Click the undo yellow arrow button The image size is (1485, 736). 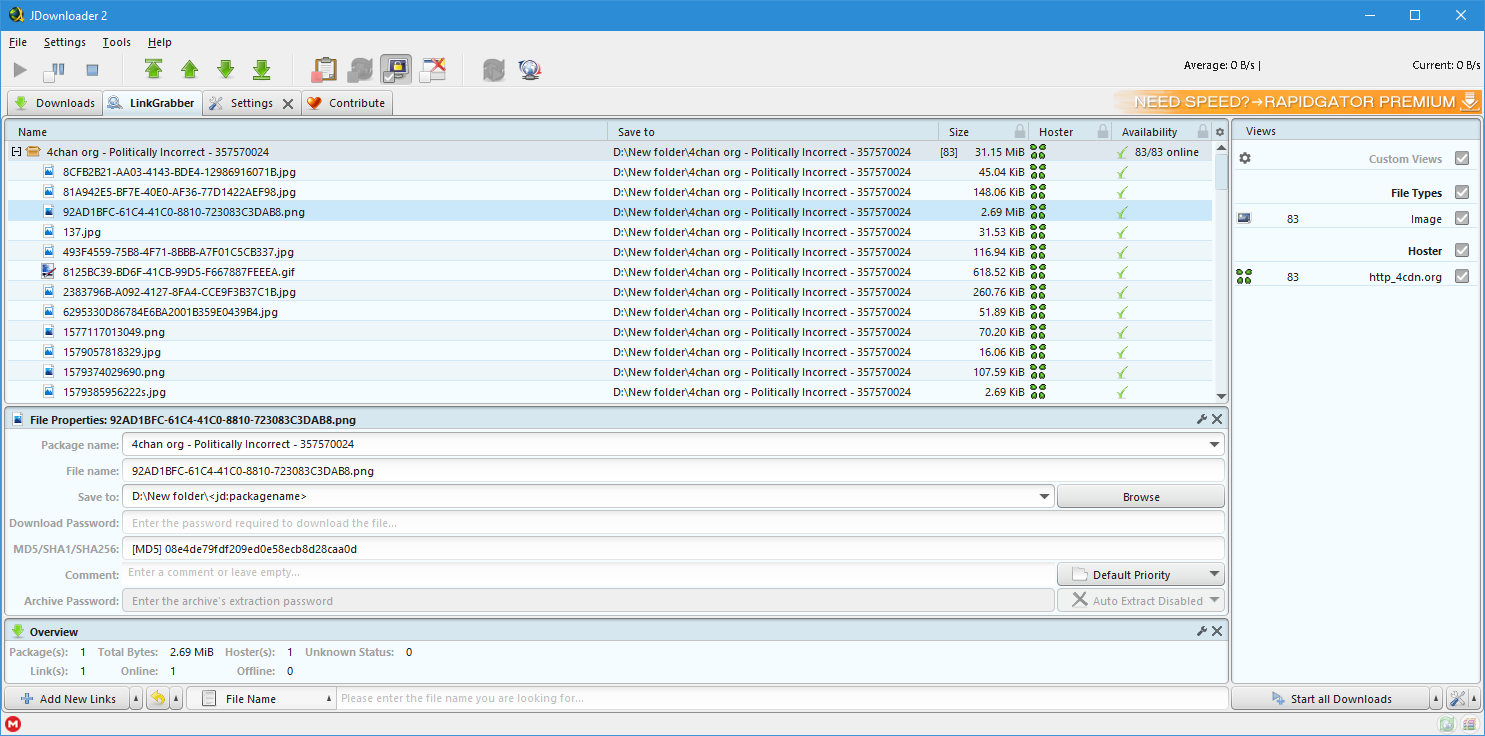coord(158,699)
